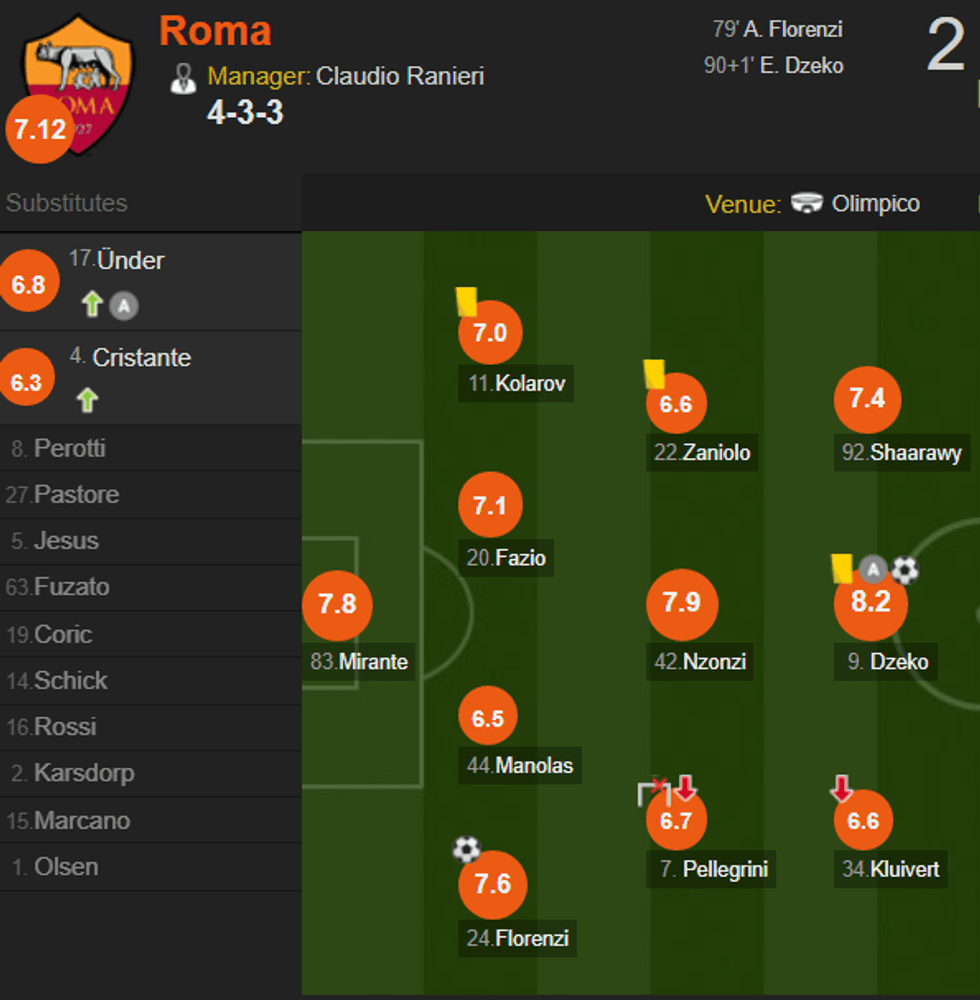980x1000 pixels.
Task: Click the team rating 7.12 bubble
Action: point(40,129)
